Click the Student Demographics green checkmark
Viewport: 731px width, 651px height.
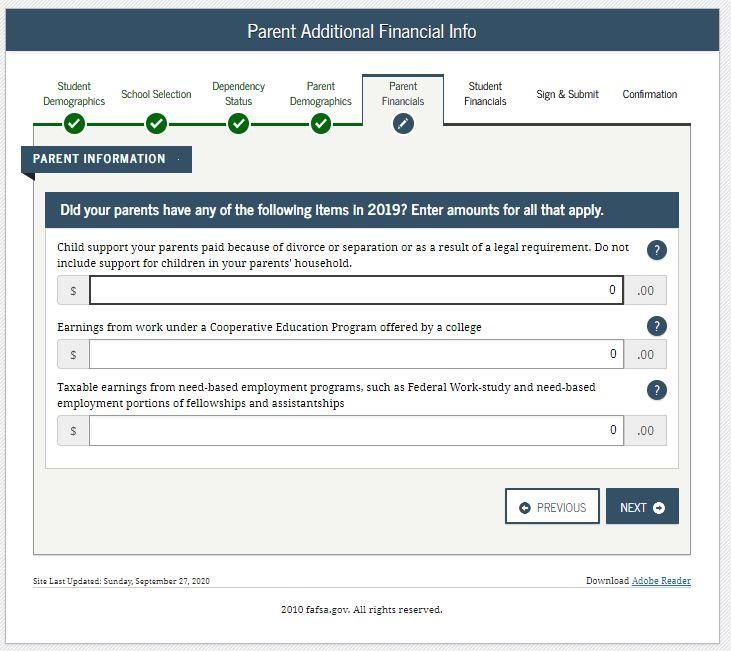[x=74, y=124]
